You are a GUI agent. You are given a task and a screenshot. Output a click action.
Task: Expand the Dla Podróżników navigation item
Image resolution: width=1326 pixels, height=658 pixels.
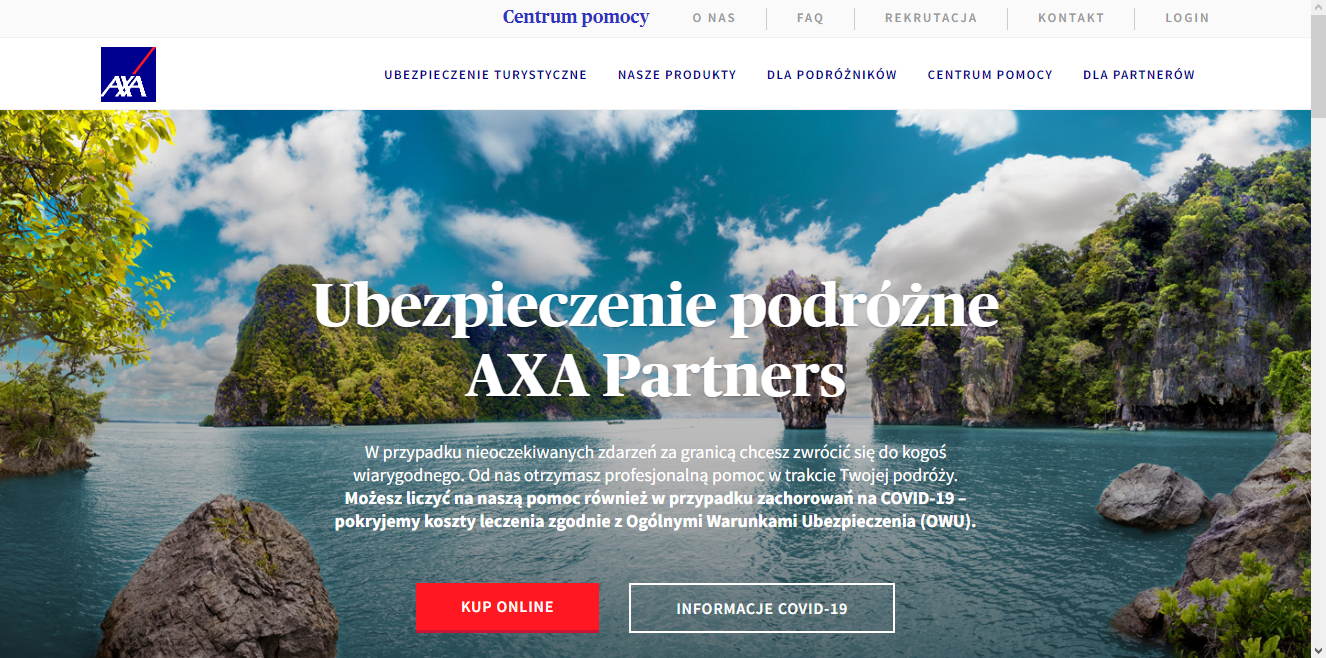[832, 75]
